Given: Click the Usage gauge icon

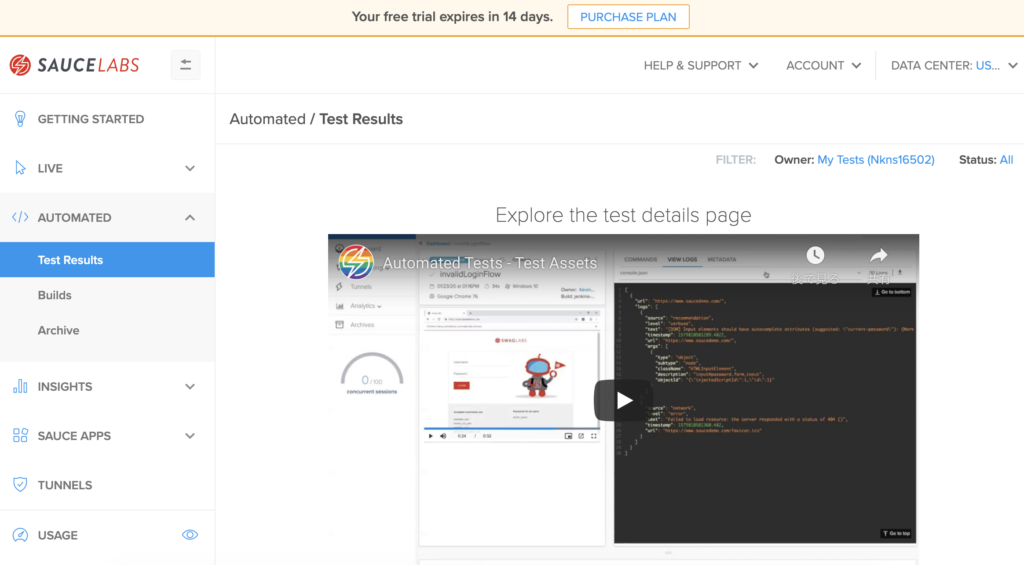Looking at the screenshot, I should [x=20, y=535].
